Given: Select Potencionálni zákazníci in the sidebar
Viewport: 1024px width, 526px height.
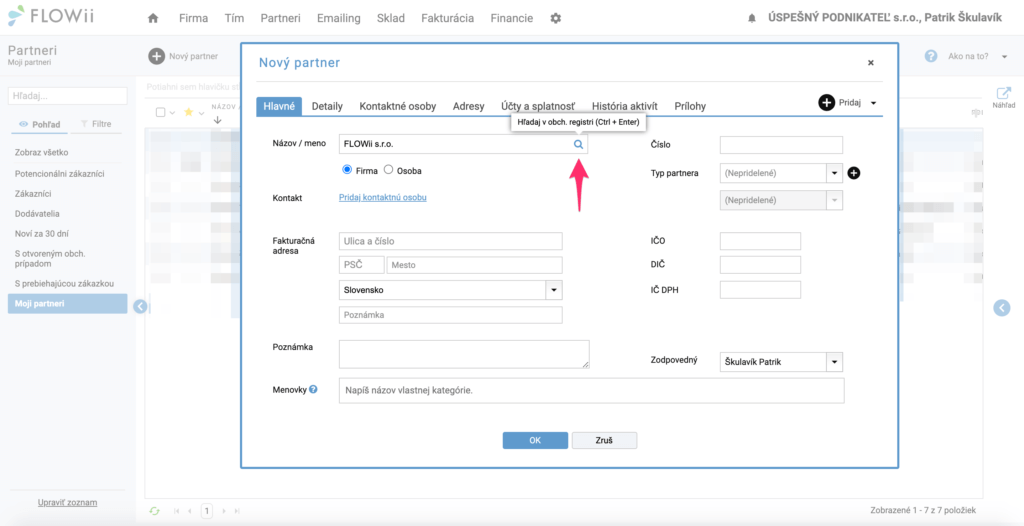Looking at the screenshot, I should [59, 174].
